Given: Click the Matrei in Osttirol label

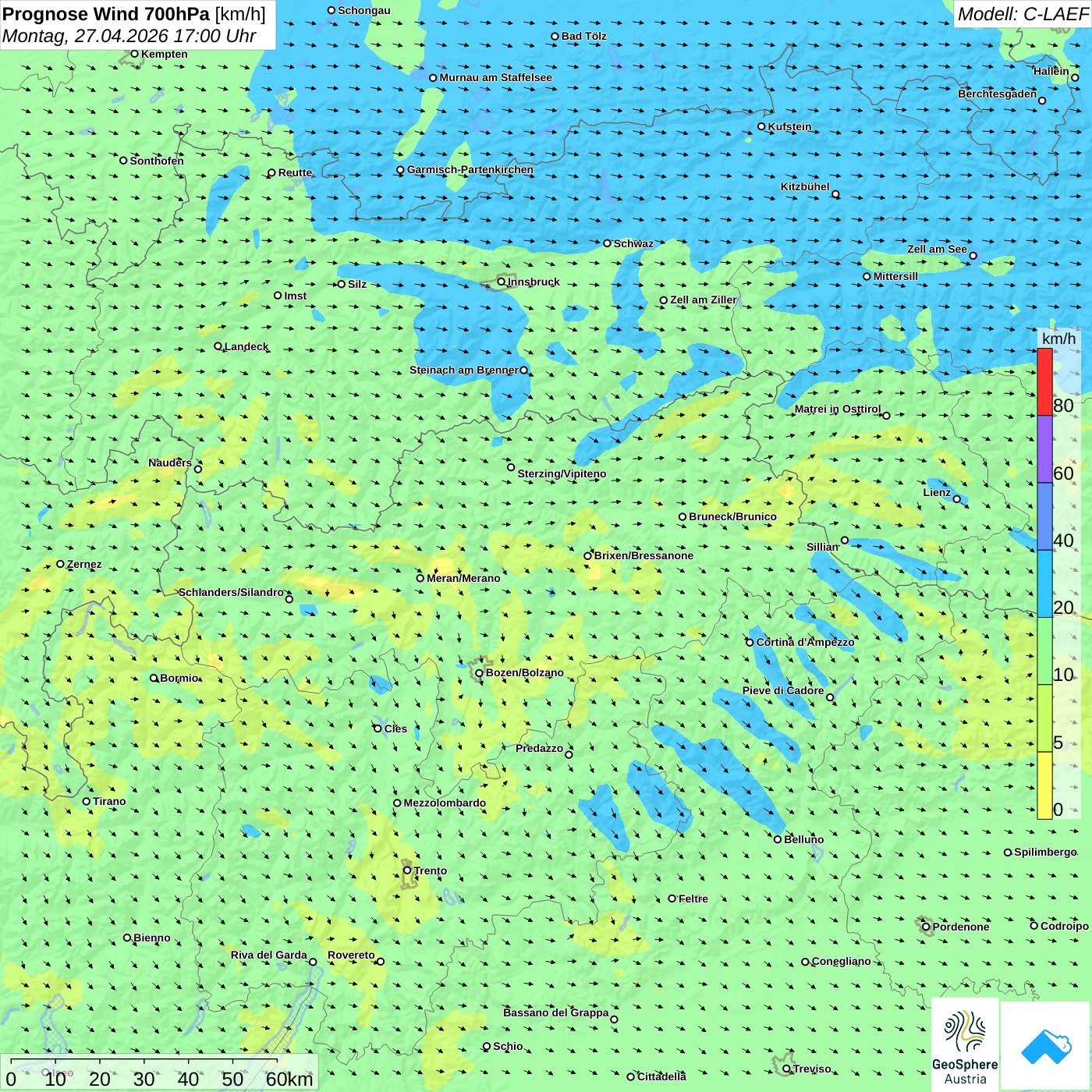Looking at the screenshot, I should [838, 409].
